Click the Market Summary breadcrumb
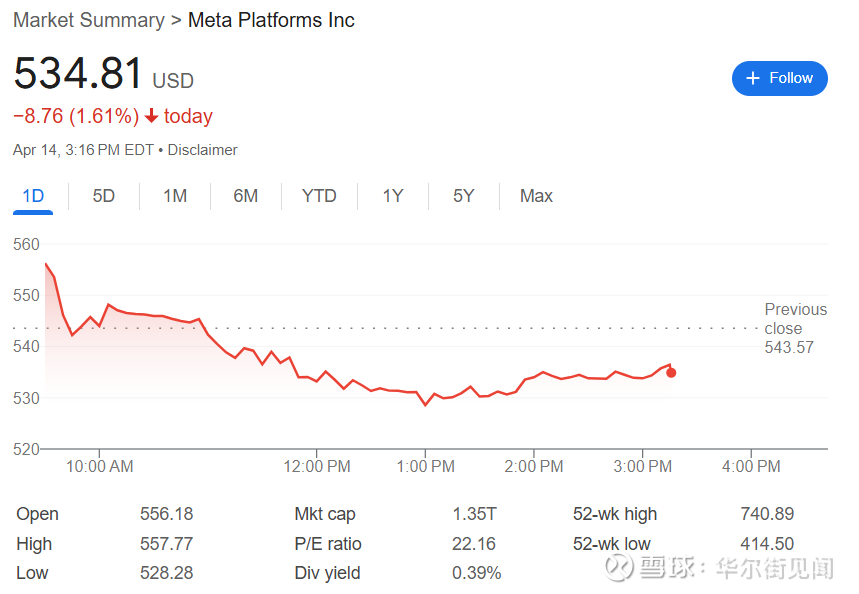This screenshot has height=594, width=859. tap(89, 20)
